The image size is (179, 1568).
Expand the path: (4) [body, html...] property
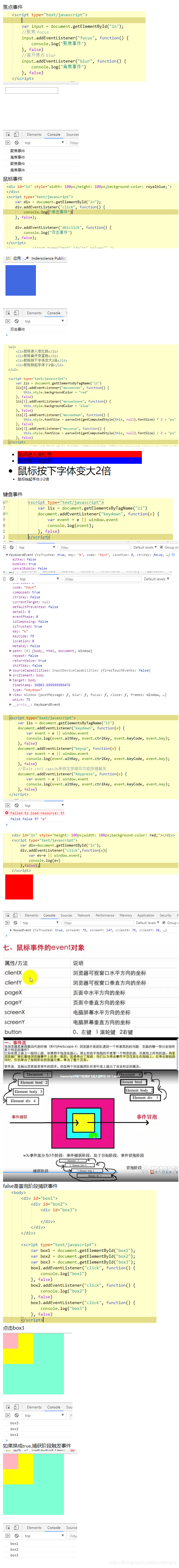(10, 651)
